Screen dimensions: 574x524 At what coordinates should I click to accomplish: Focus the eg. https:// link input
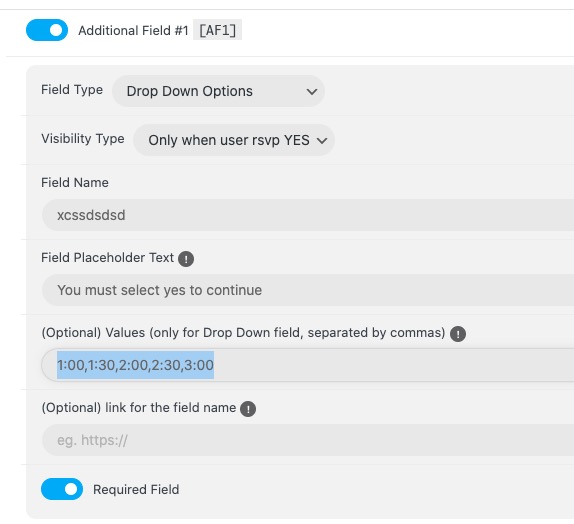(x=308, y=440)
